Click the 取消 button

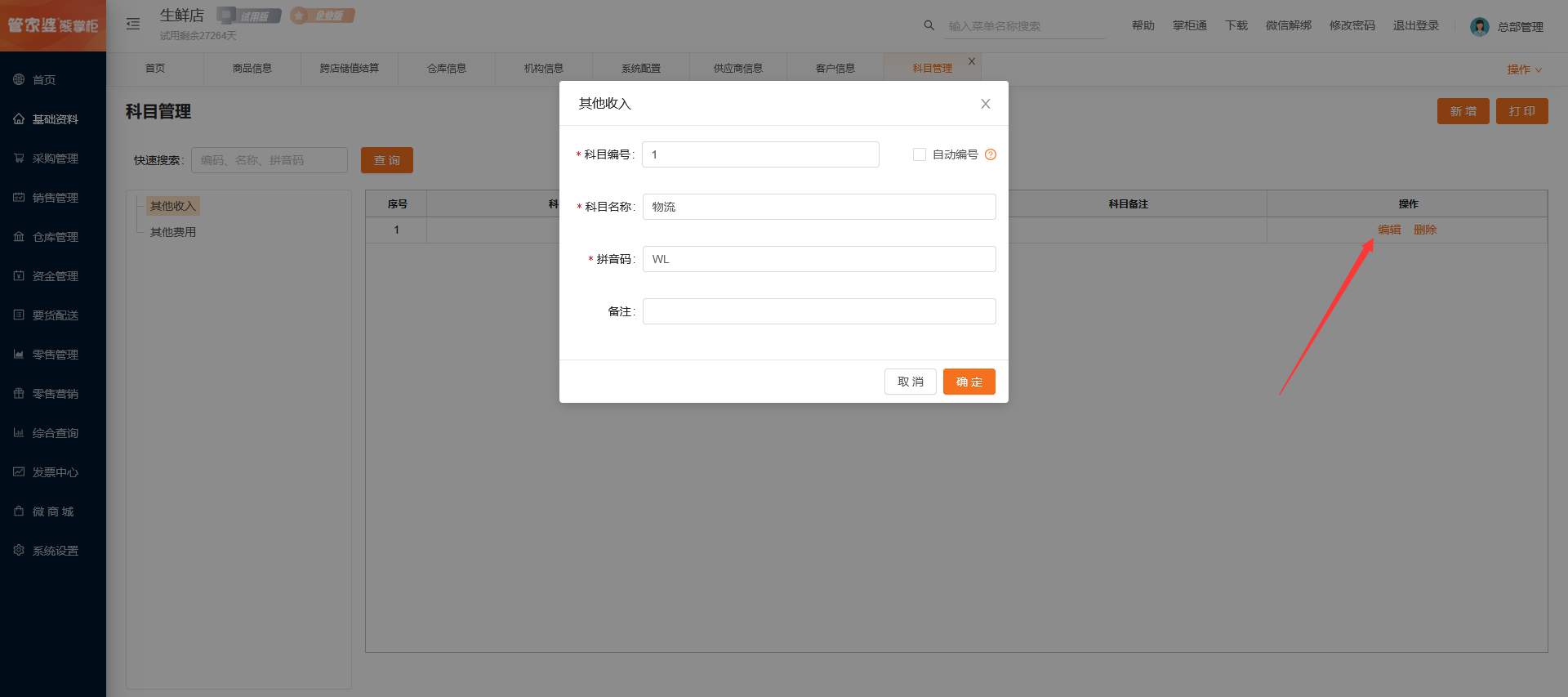click(911, 382)
